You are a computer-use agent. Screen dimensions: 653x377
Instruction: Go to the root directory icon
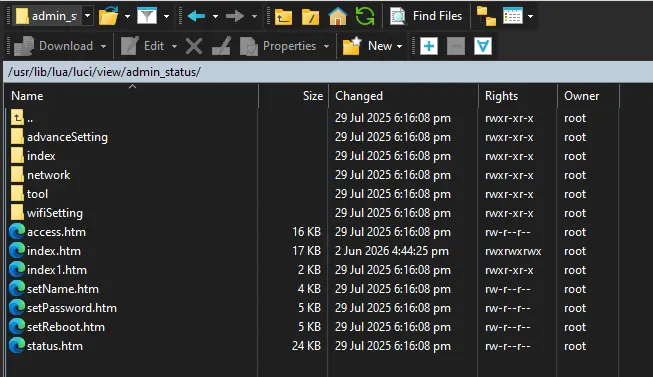tap(311, 16)
